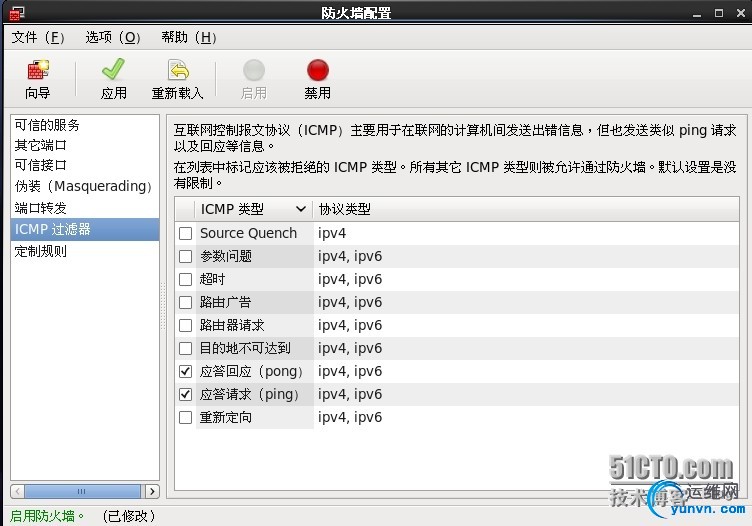This screenshot has height=526, width=752.
Task: Click the 超时 row label
Action: coord(212,279)
